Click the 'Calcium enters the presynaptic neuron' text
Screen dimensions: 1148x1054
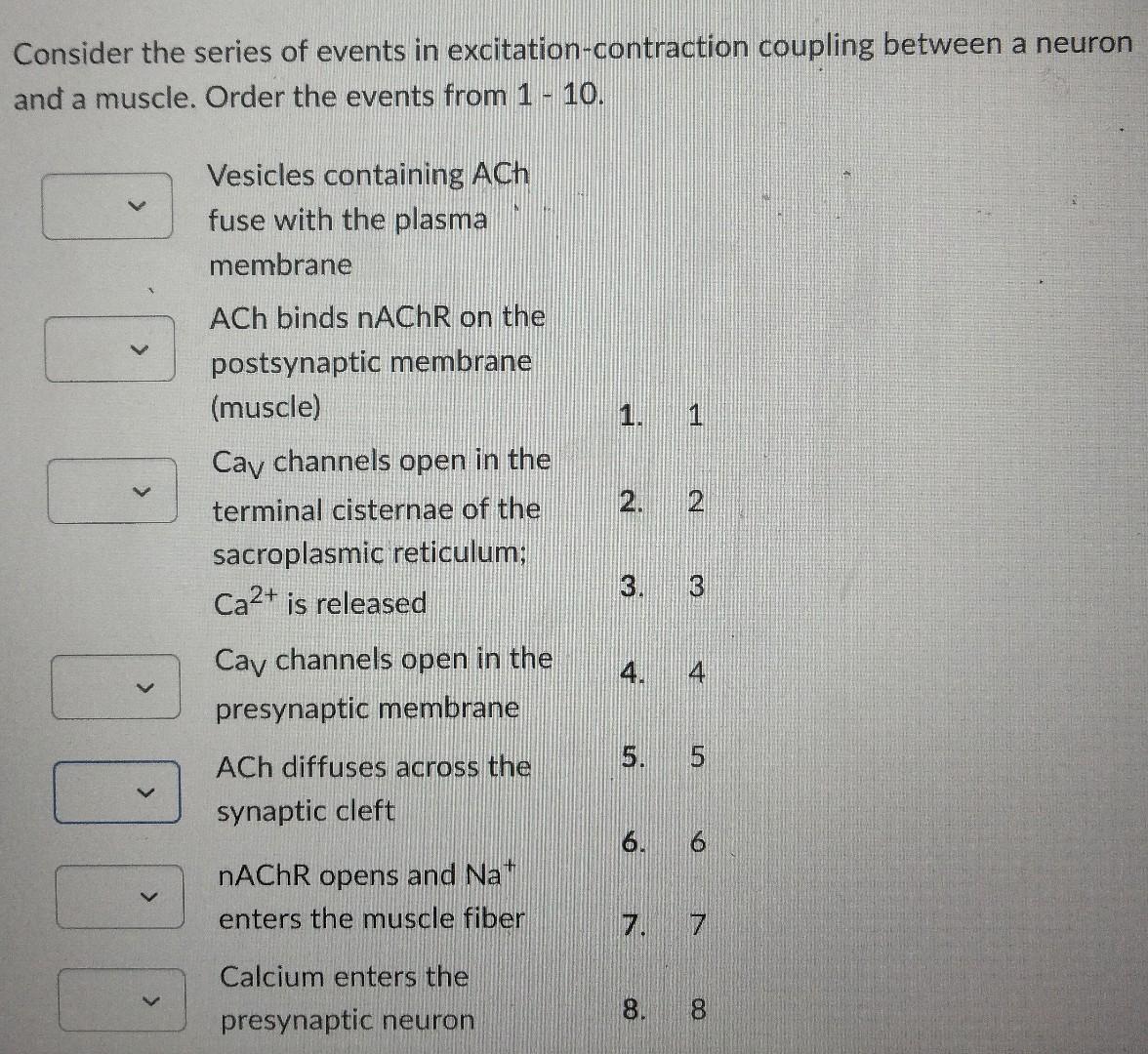coord(345,997)
